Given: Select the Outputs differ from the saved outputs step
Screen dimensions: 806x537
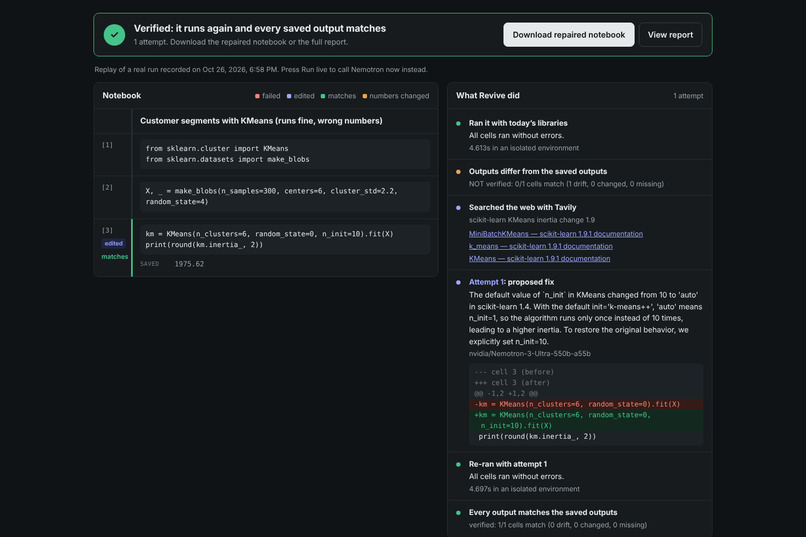Looking at the screenshot, I should [579, 177].
